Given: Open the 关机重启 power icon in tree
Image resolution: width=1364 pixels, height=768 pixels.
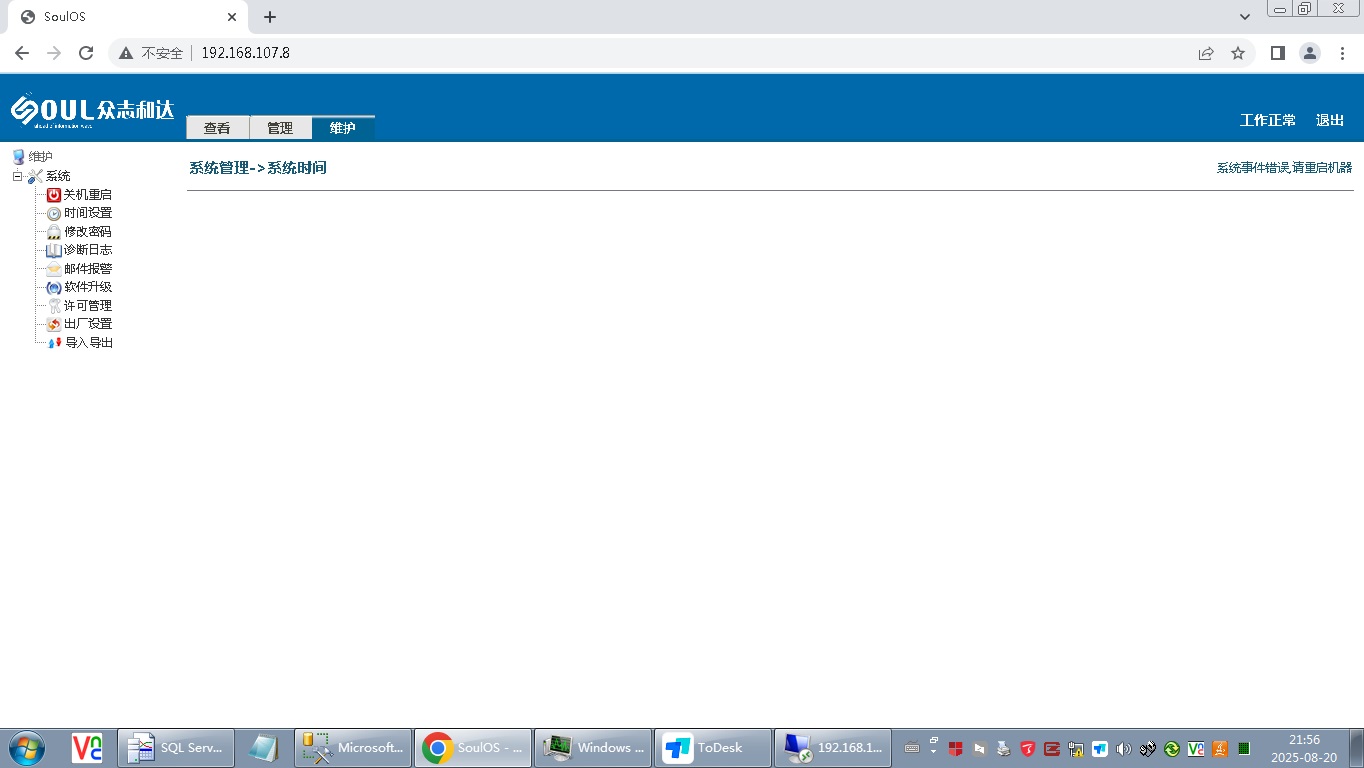Looking at the screenshot, I should (x=54, y=195).
